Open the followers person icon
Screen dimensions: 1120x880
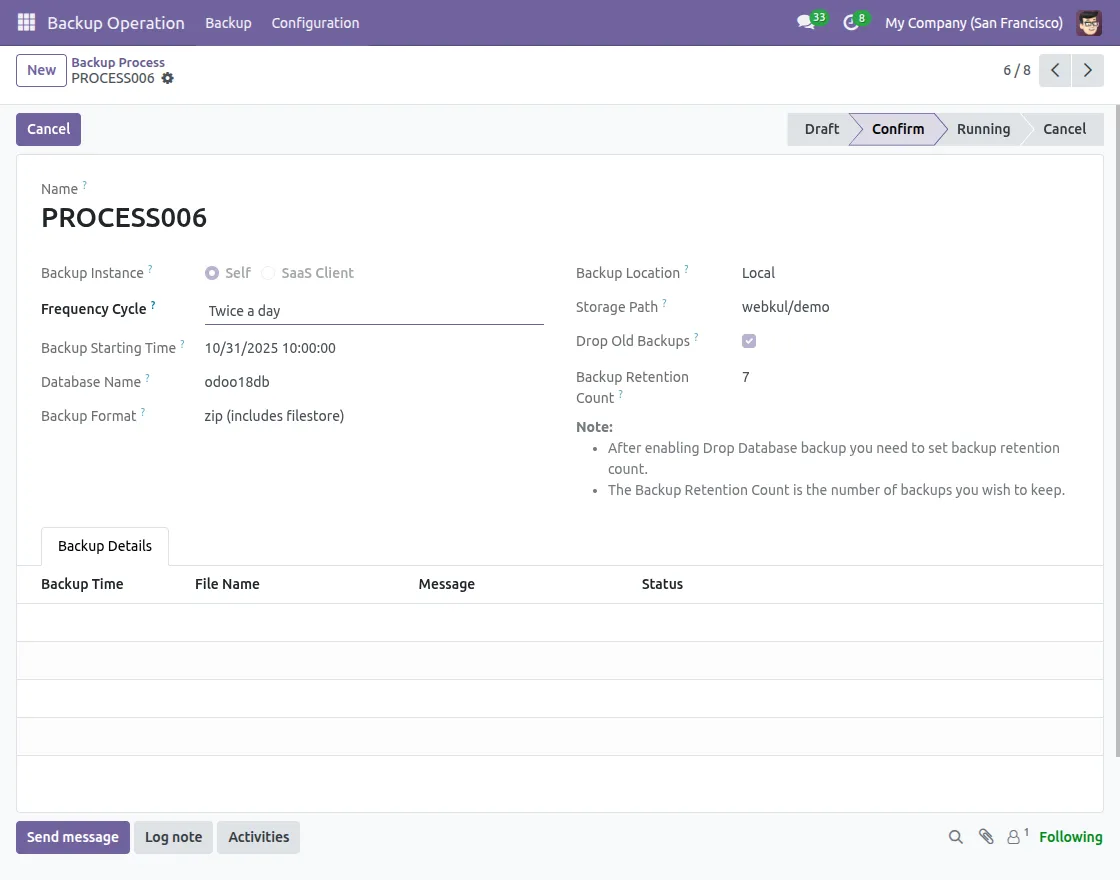(1015, 837)
